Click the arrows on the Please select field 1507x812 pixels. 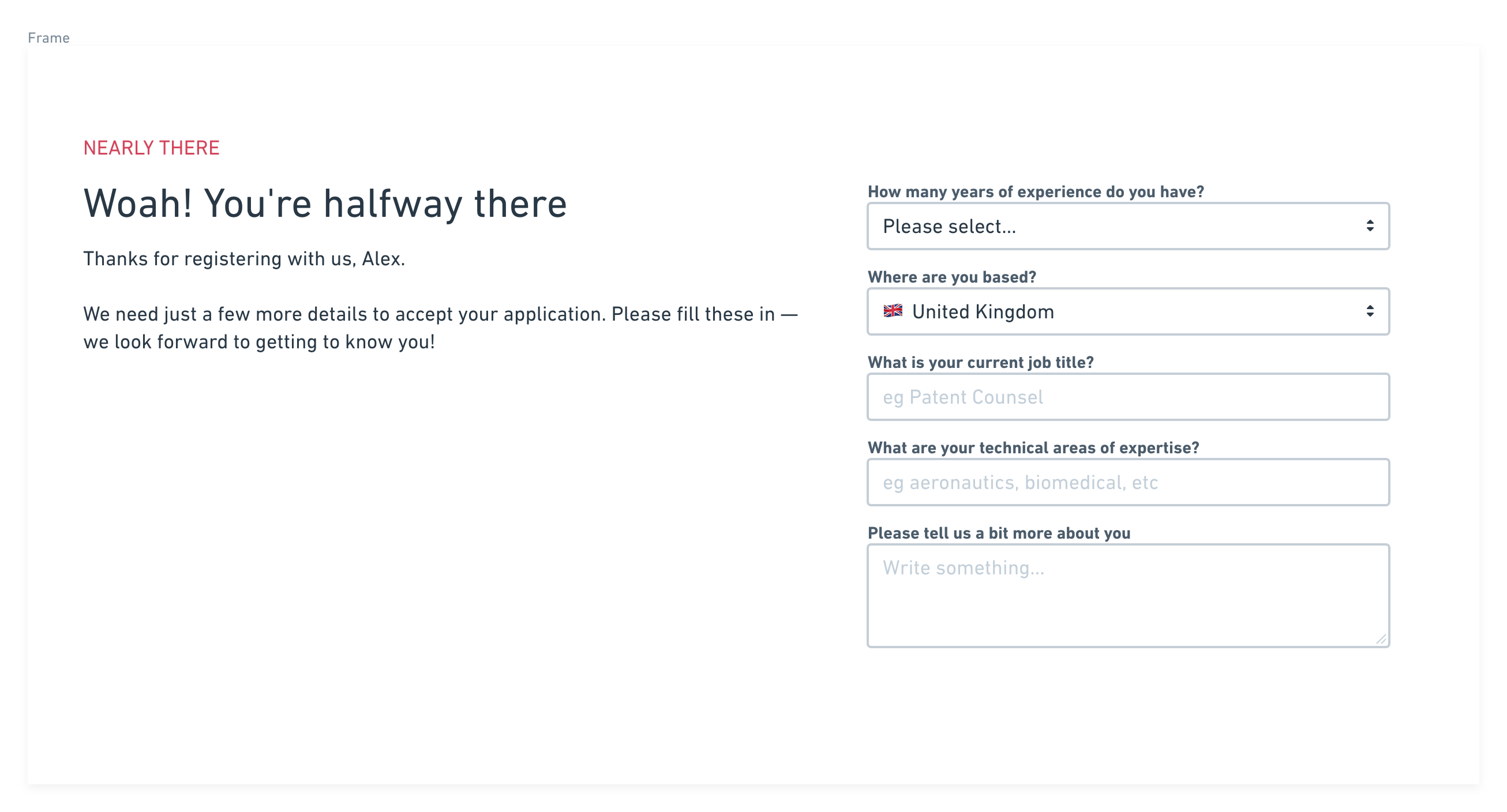1370,226
